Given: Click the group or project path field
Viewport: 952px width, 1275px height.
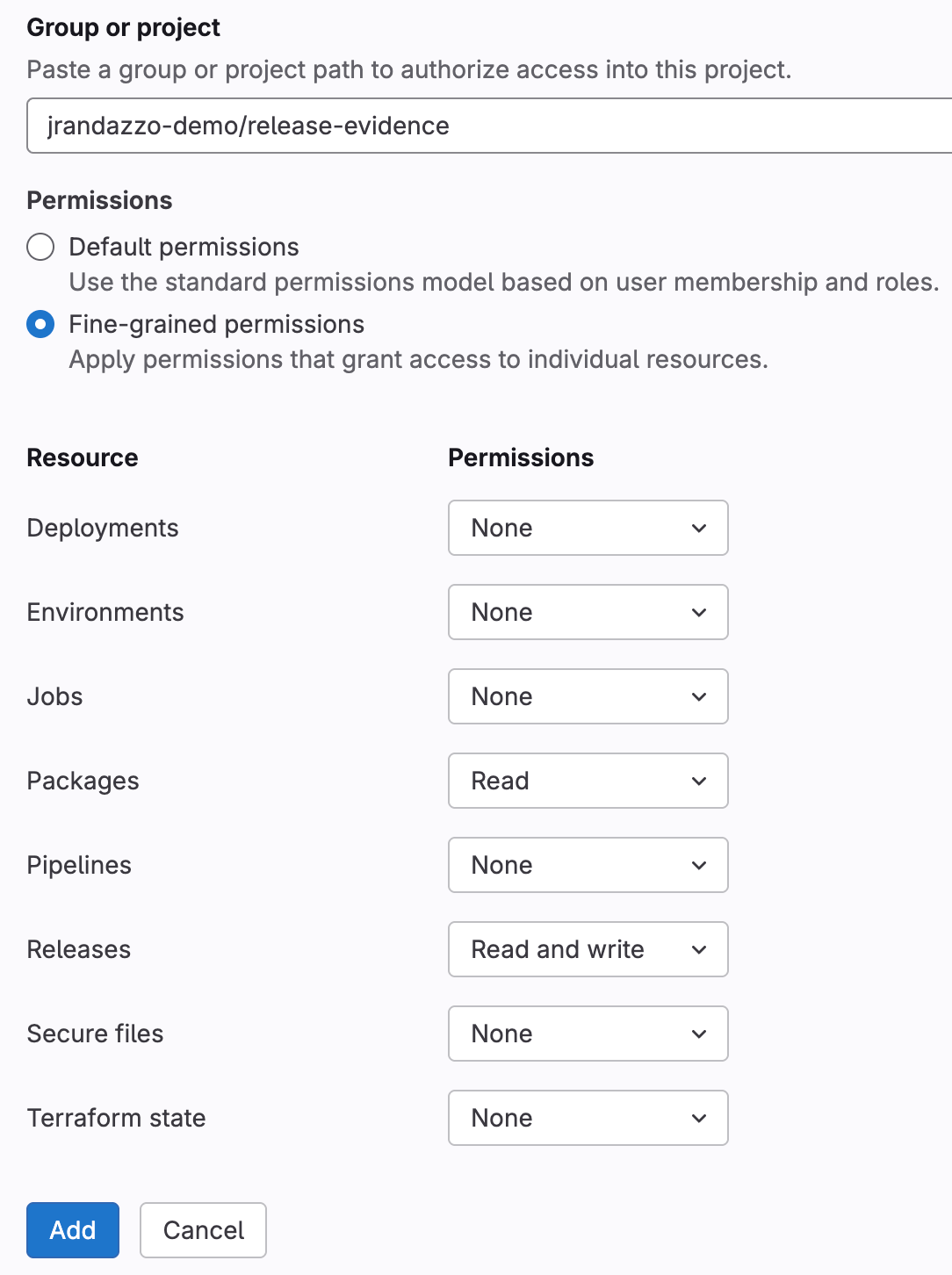Looking at the screenshot, I should click(474, 125).
